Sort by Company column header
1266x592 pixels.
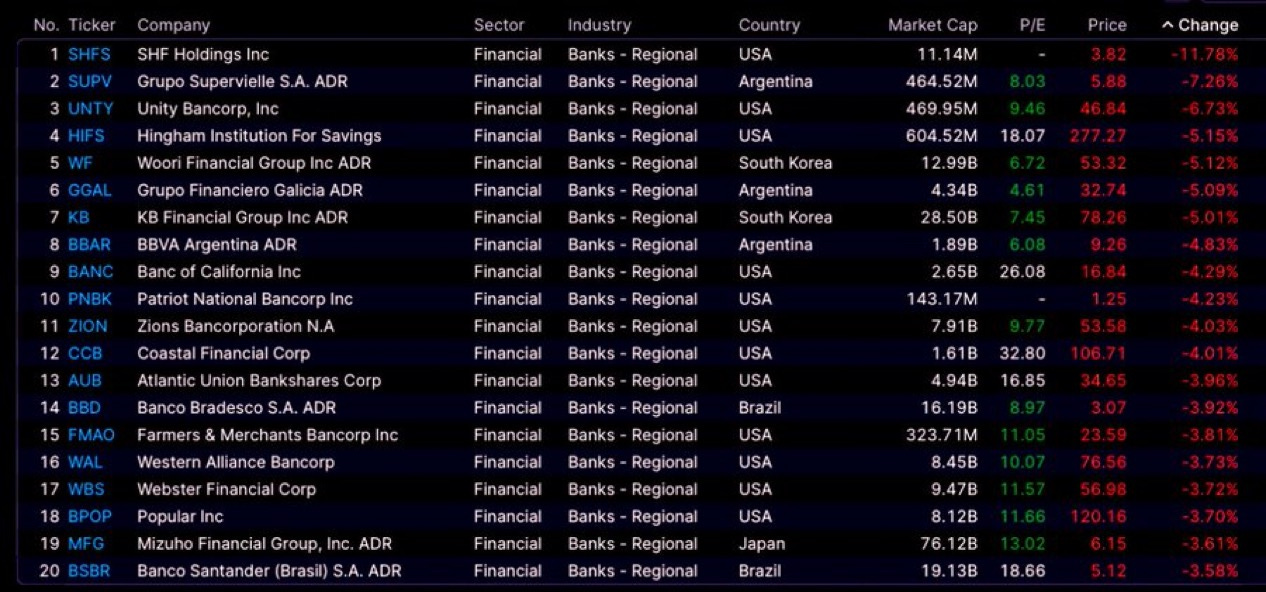pos(174,25)
